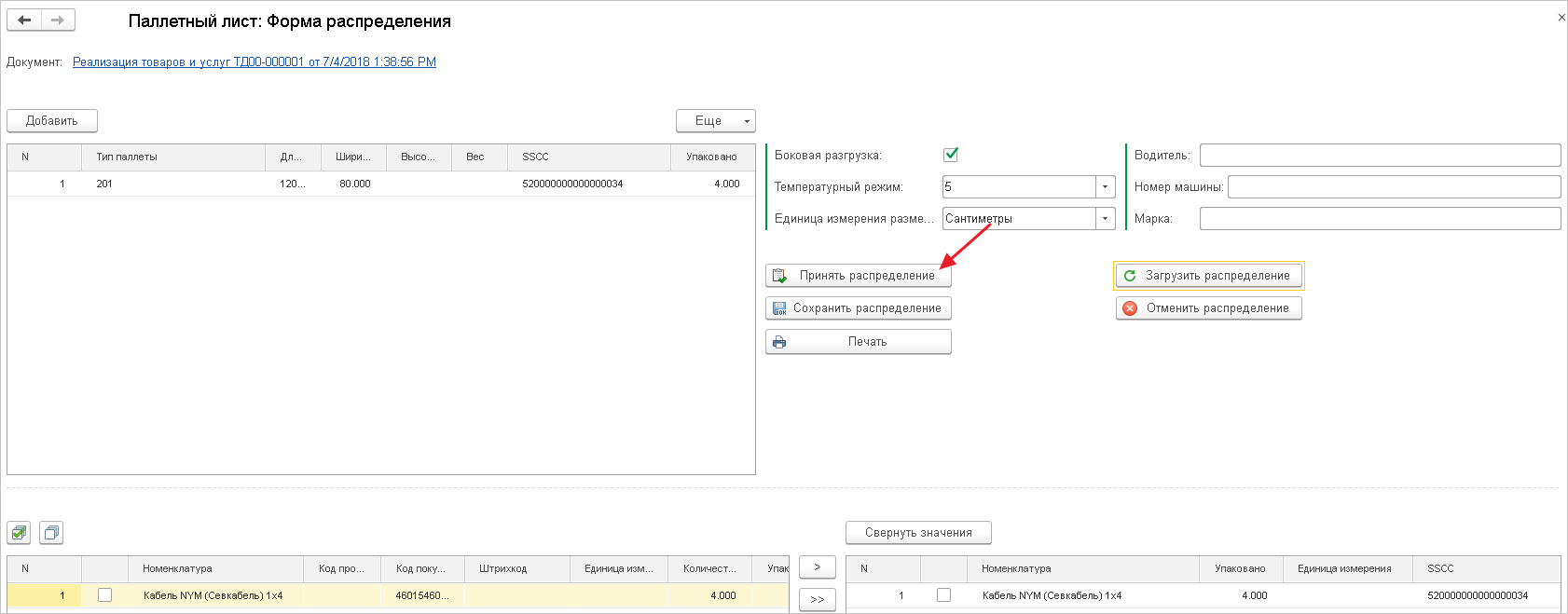Uncheck the Боковая разгрузка checkbox
The image size is (1568, 614).
click(951, 155)
